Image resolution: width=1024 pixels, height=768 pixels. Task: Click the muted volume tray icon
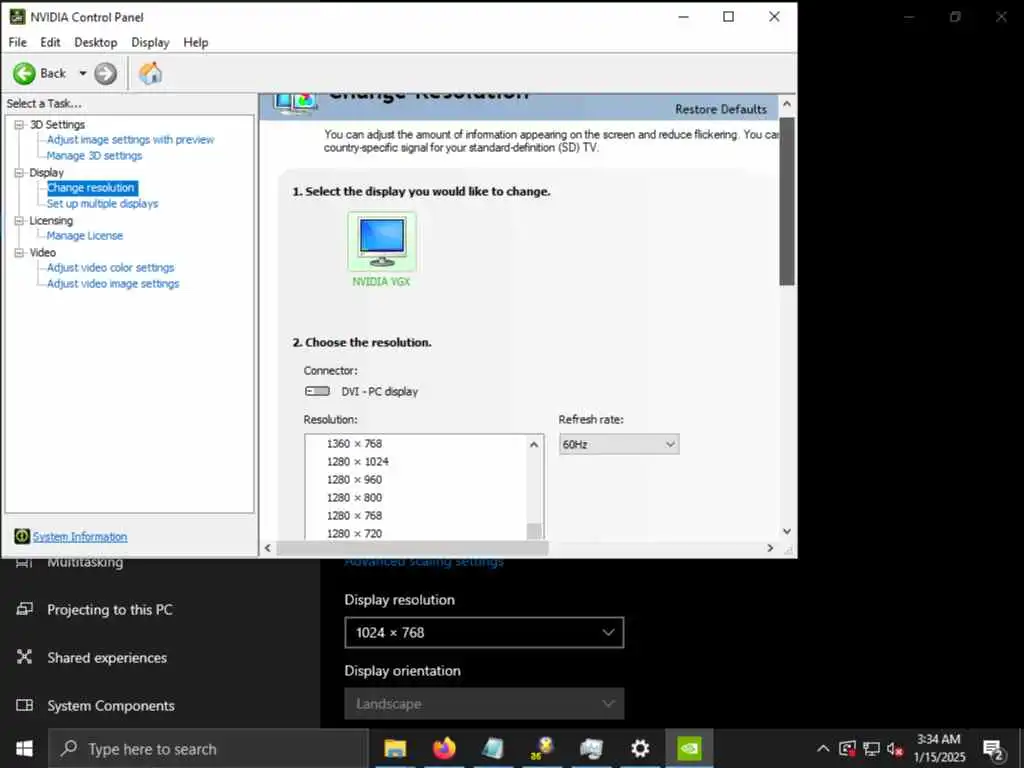pyautogui.click(x=895, y=748)
